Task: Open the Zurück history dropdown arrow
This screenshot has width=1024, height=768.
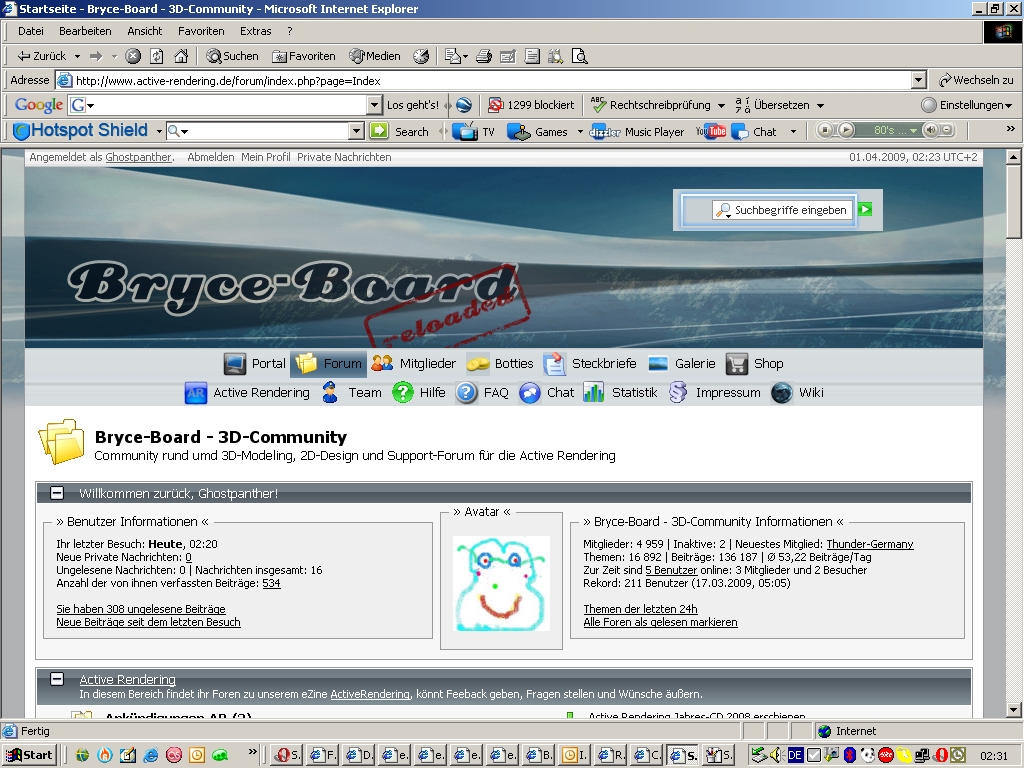Action: click(77, 56)
